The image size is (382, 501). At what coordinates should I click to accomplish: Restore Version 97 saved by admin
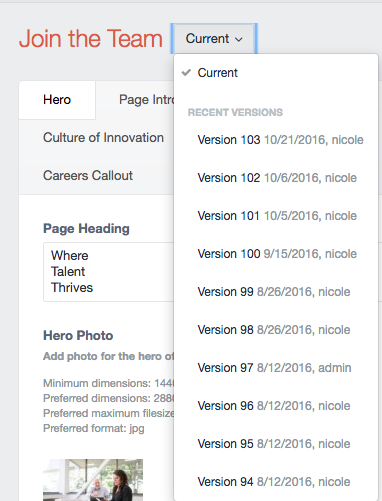click(x=276, y=368)
